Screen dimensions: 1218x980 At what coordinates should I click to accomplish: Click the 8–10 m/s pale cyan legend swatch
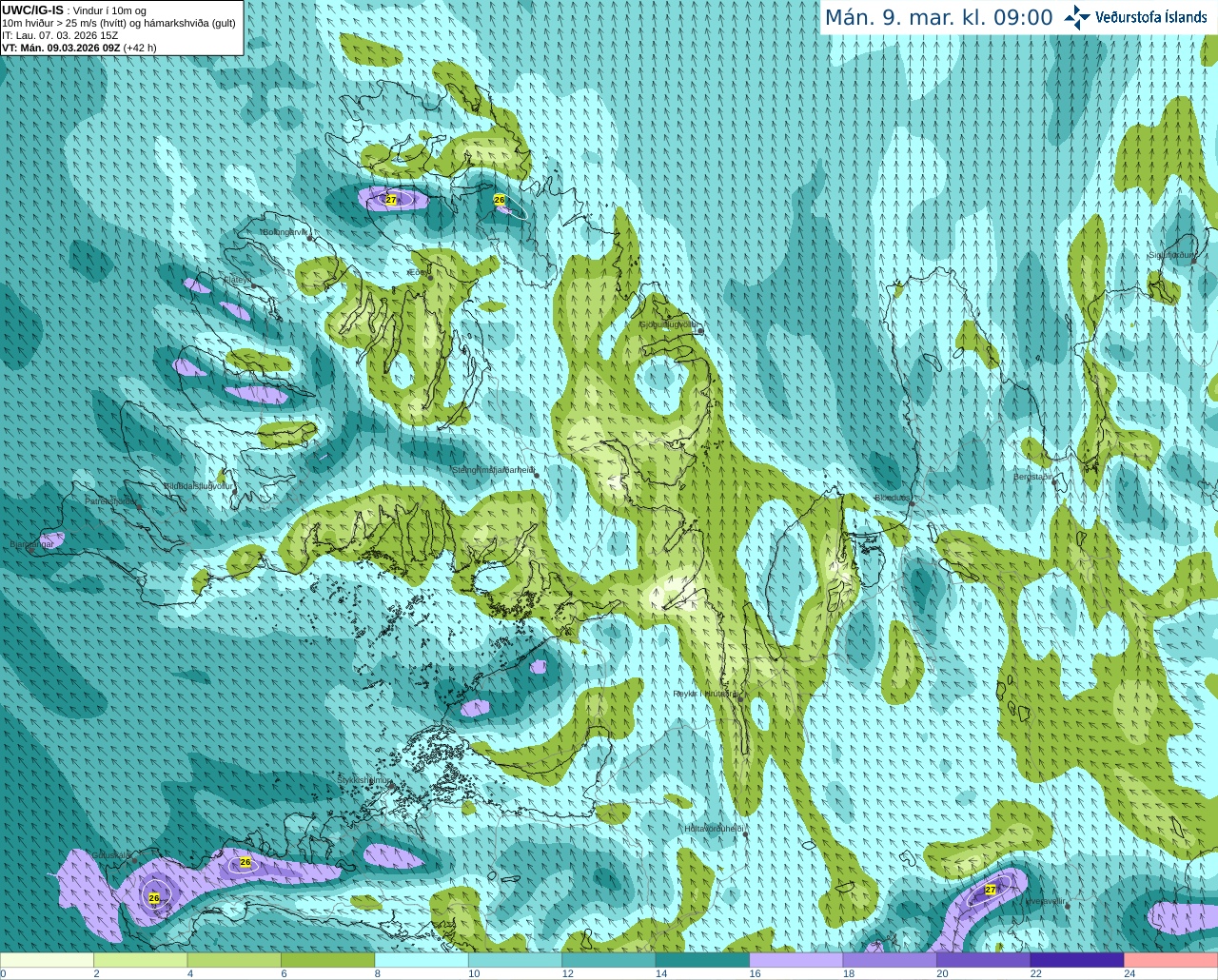422,961
